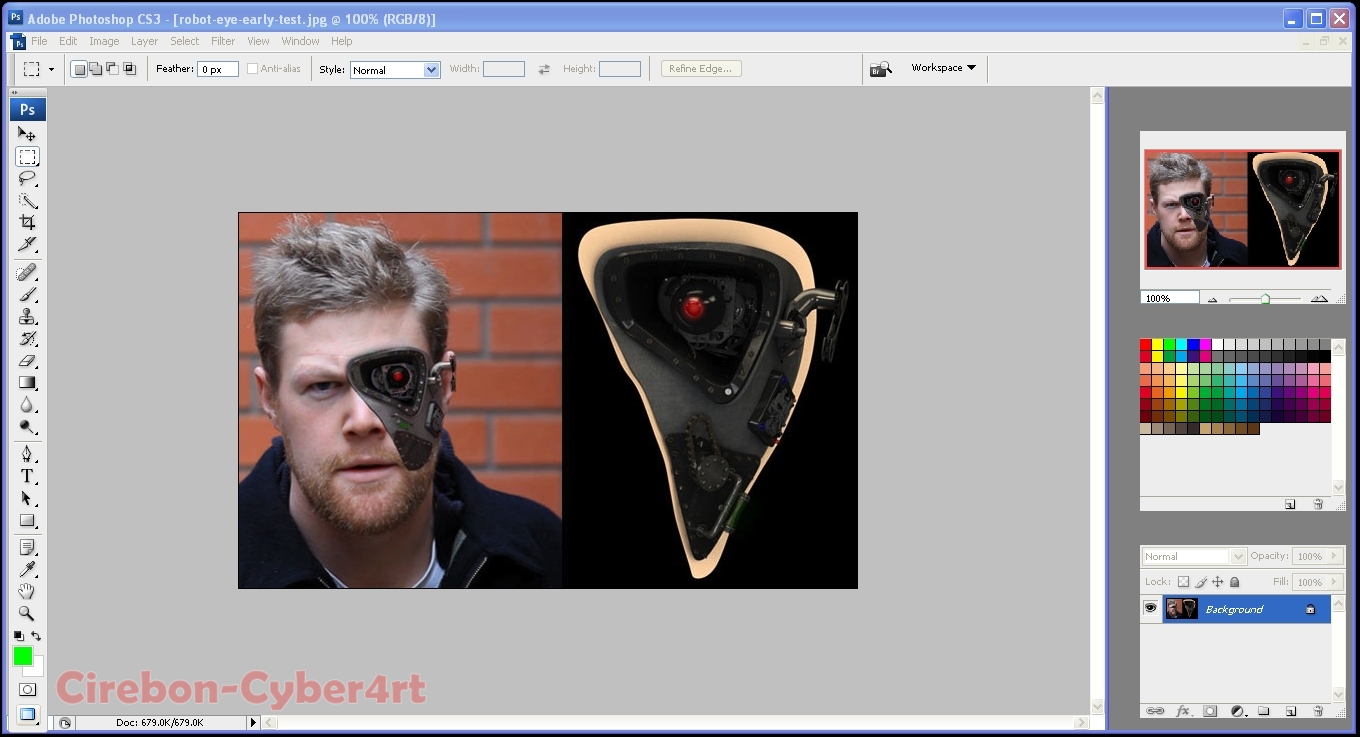Image resolution: width=1360 pixels, height=737 pixels.
Task: Change the screen mode button
Action: coord(27,714)
